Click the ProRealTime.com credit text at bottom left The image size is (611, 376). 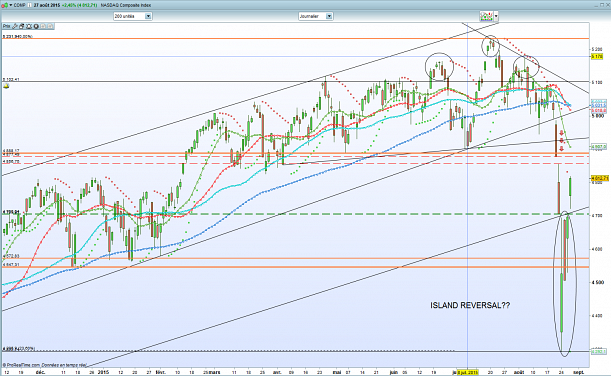45,365
